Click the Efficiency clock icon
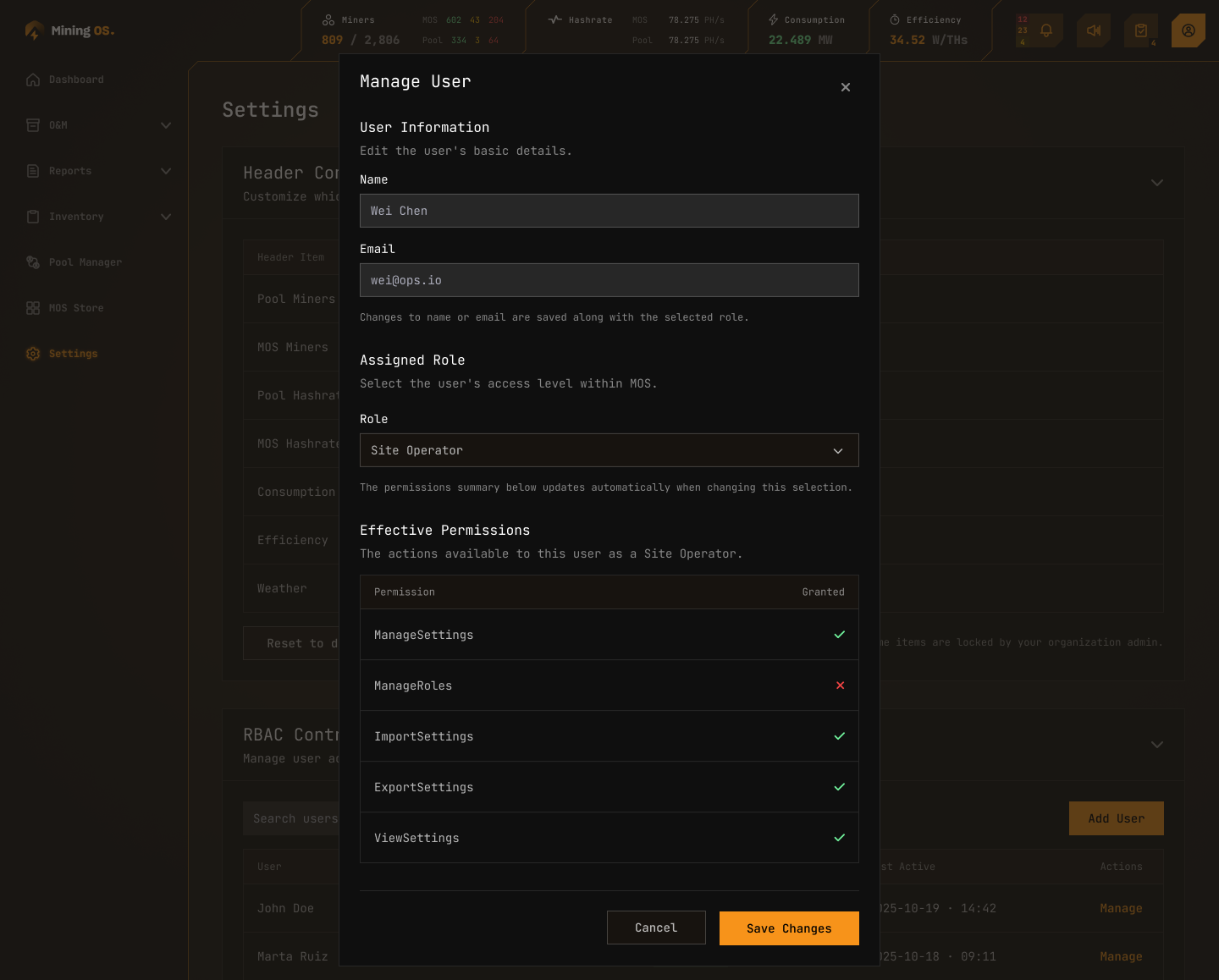This screenshot has width=1219, height=980. click(895, 19)
